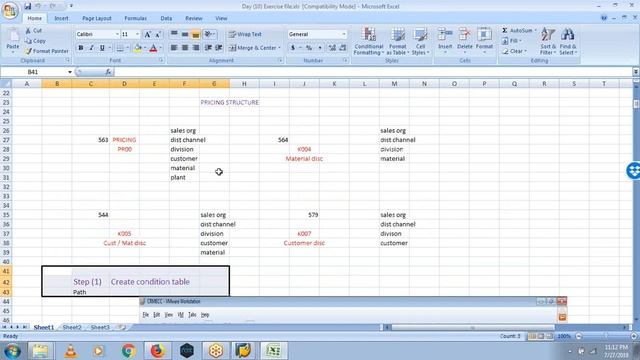Switch to the Review tab
The image size is (640, 360).
[193, 18]
